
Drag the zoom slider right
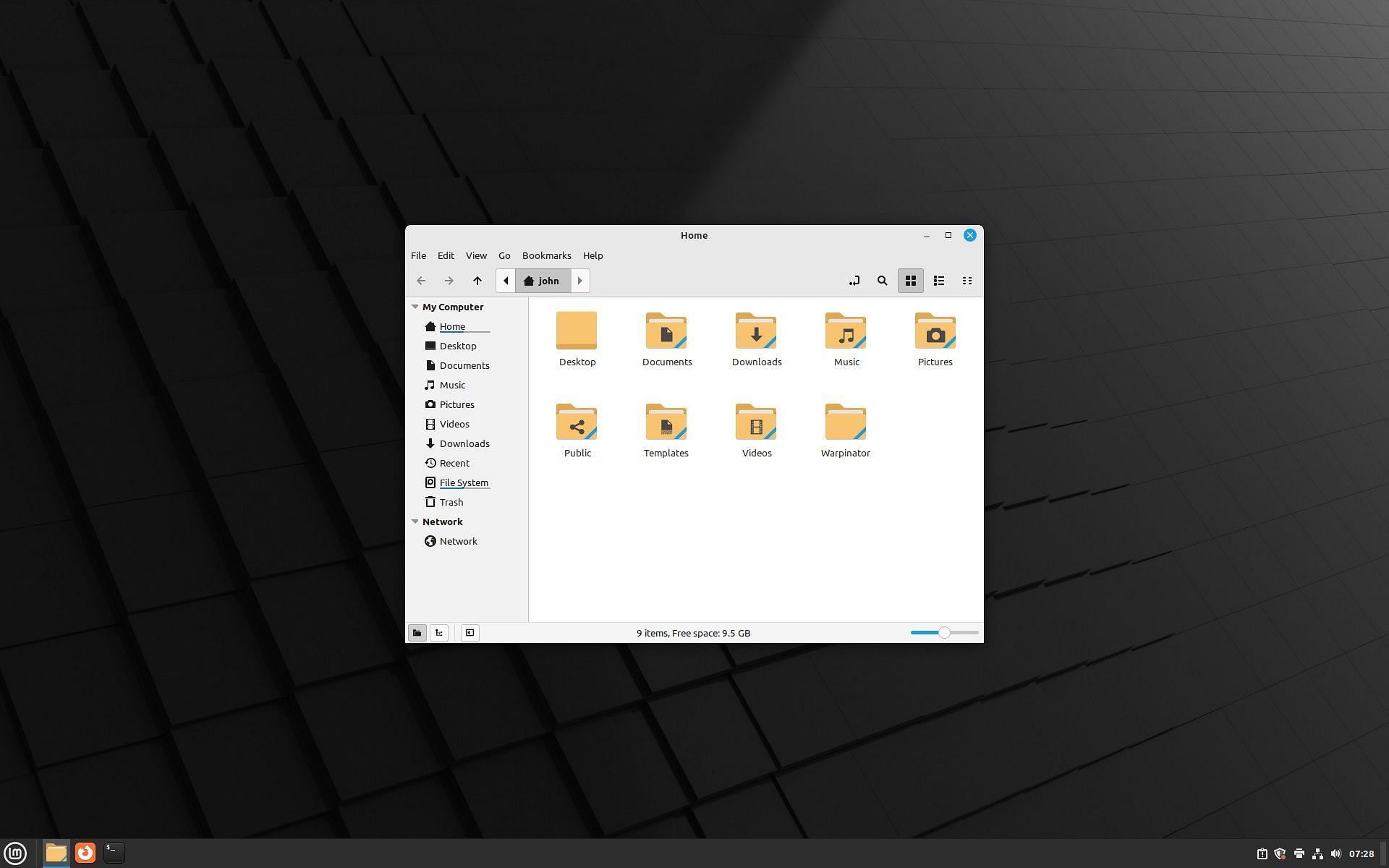coord(970,632)
